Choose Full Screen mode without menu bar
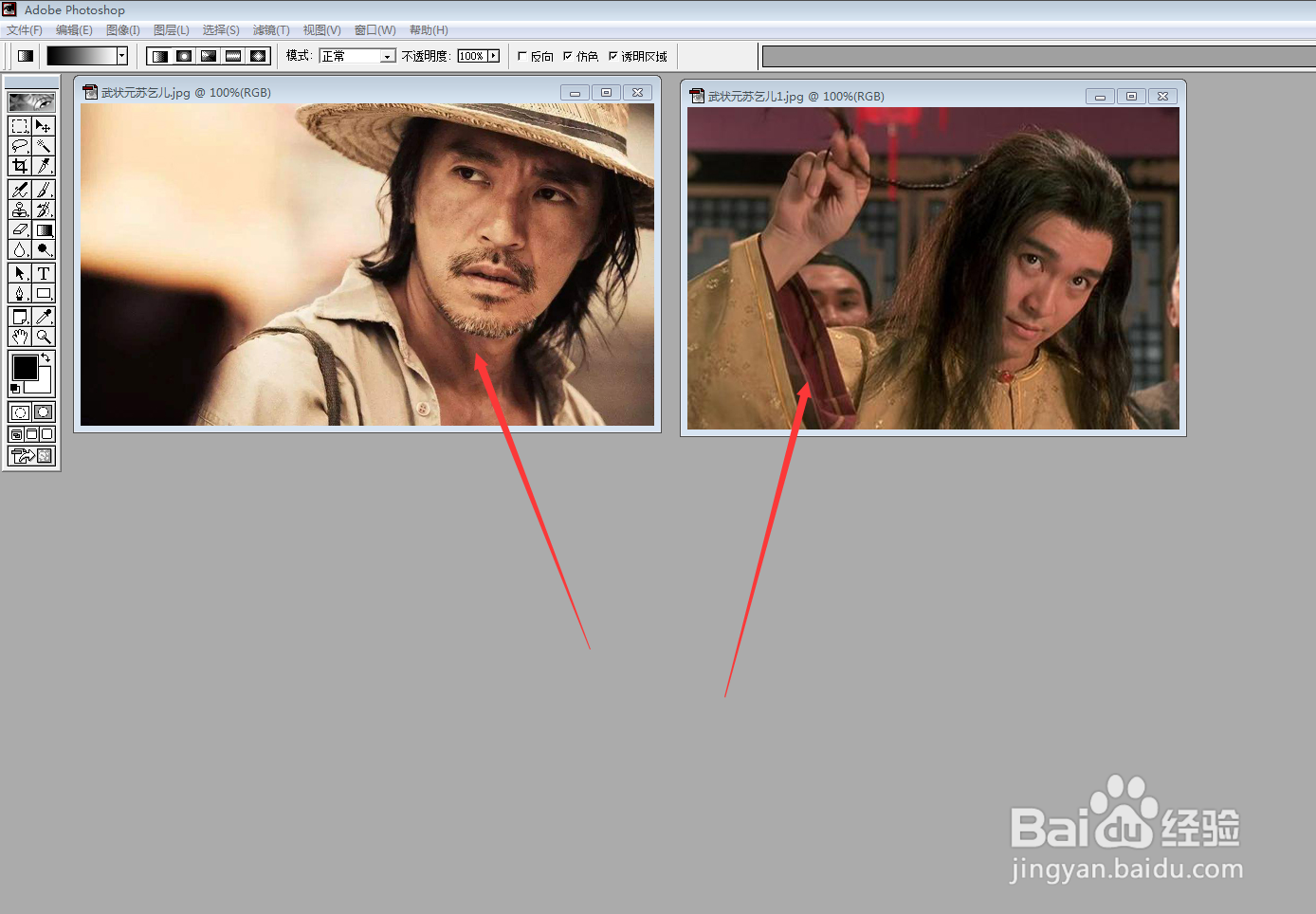Viewport: 1316px width, 914px height. [46, 434]
